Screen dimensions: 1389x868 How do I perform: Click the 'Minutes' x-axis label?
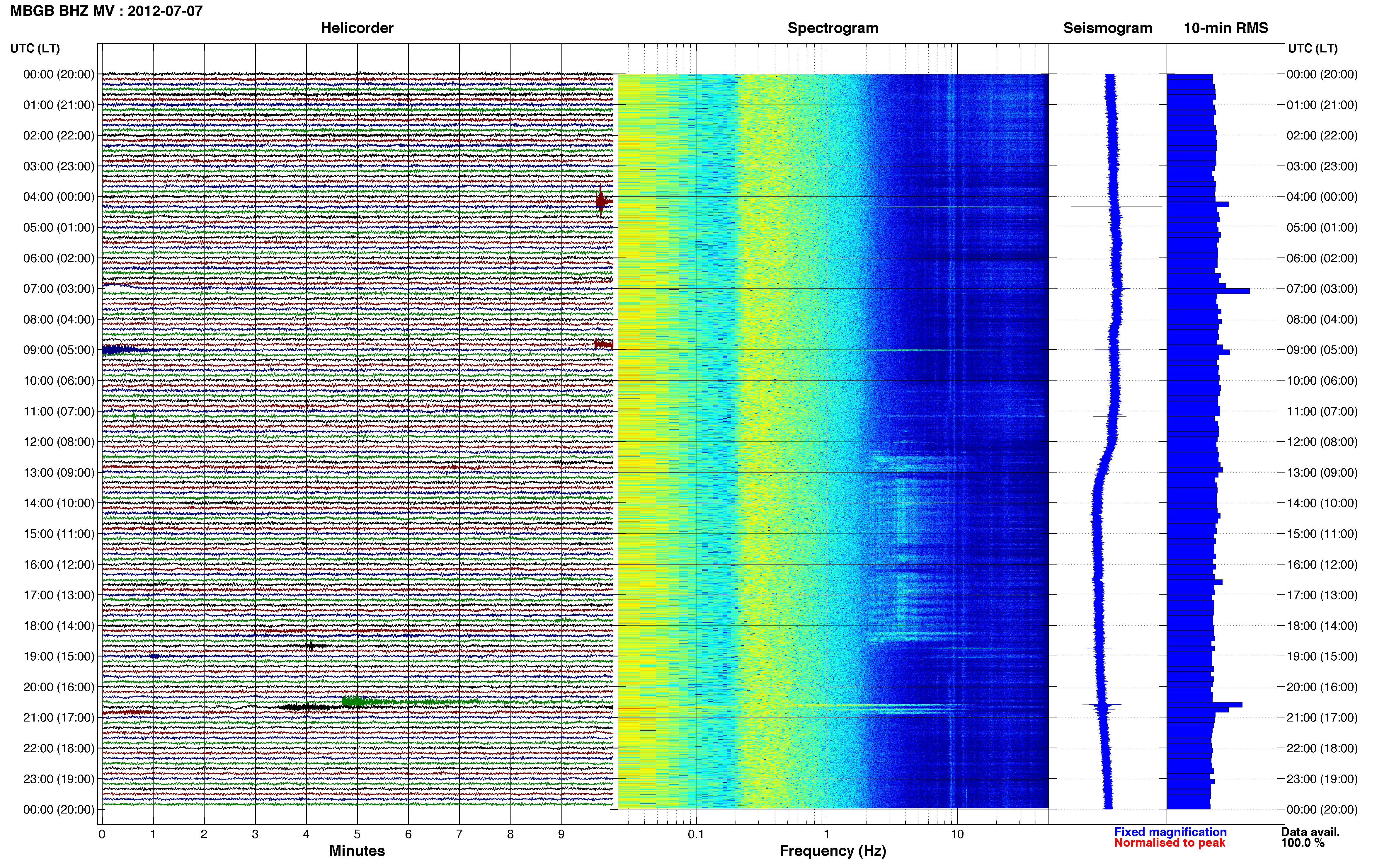[357, 851]
